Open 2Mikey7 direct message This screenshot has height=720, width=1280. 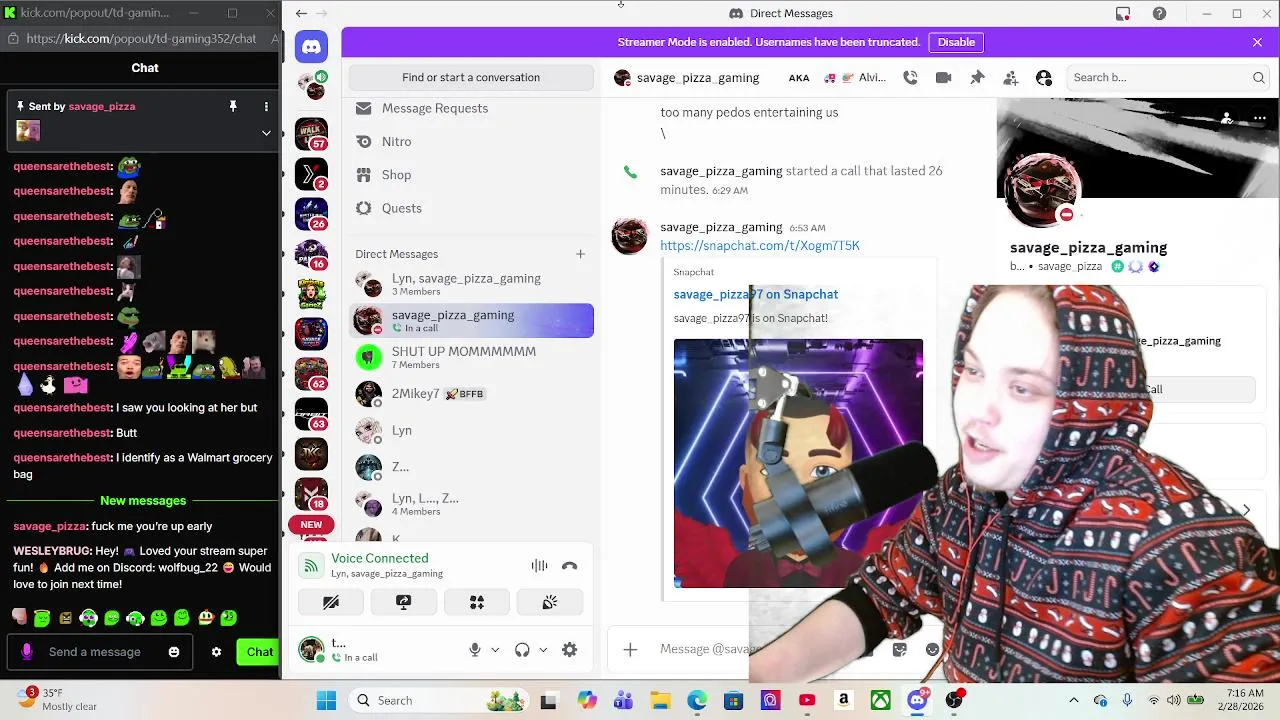coord(471,394)
